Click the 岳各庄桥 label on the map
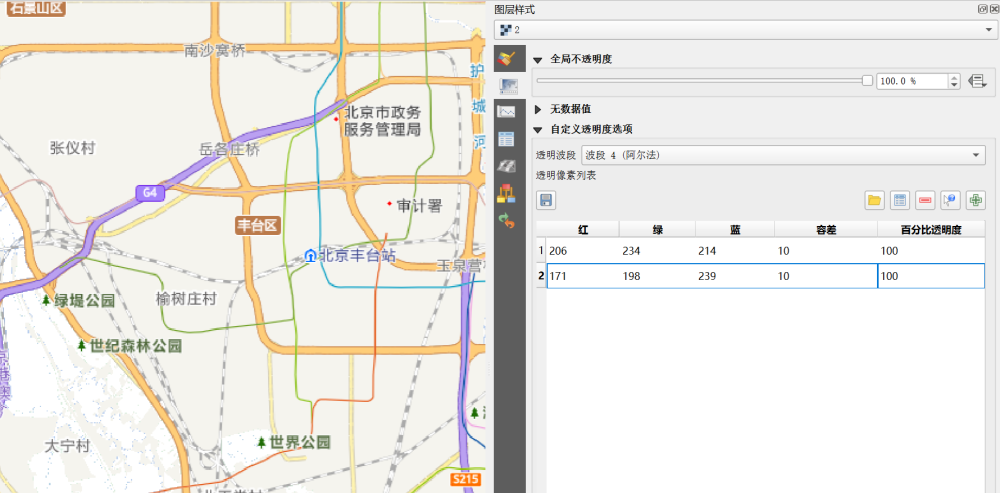 (x=230, y=150)
